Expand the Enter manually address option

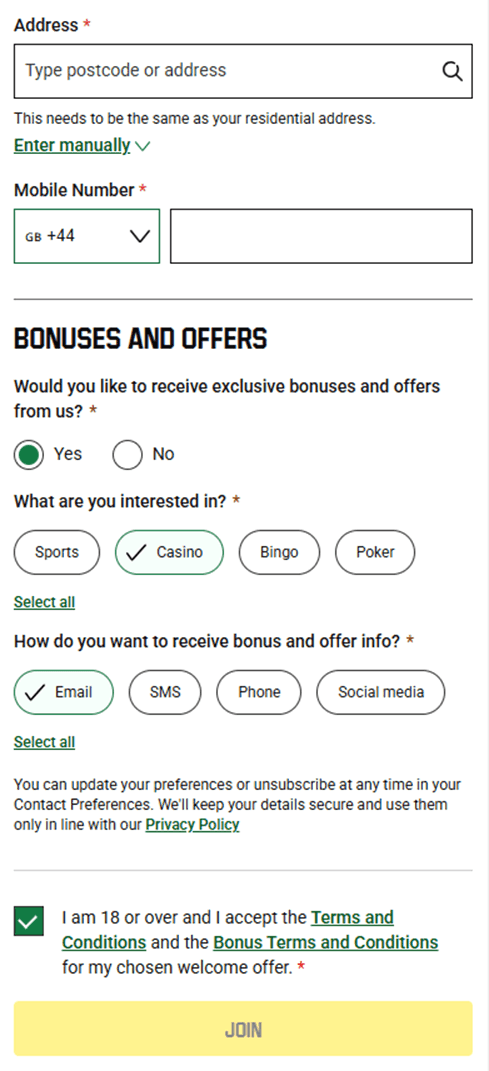[x=72, y=145]
